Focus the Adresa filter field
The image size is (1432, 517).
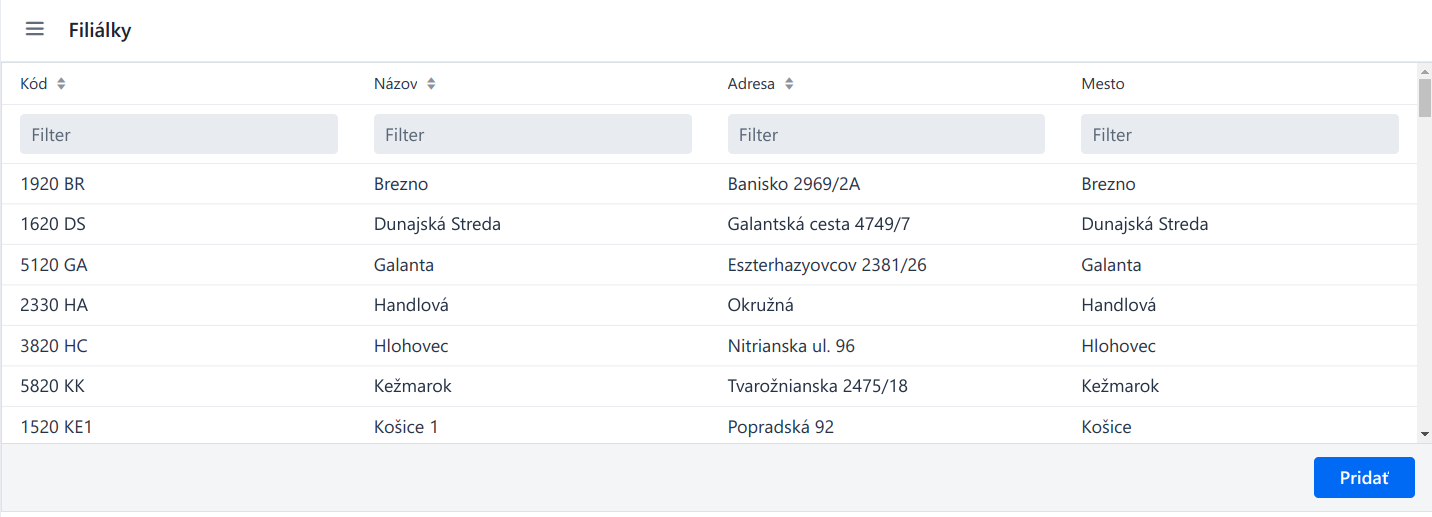(886, 134)
